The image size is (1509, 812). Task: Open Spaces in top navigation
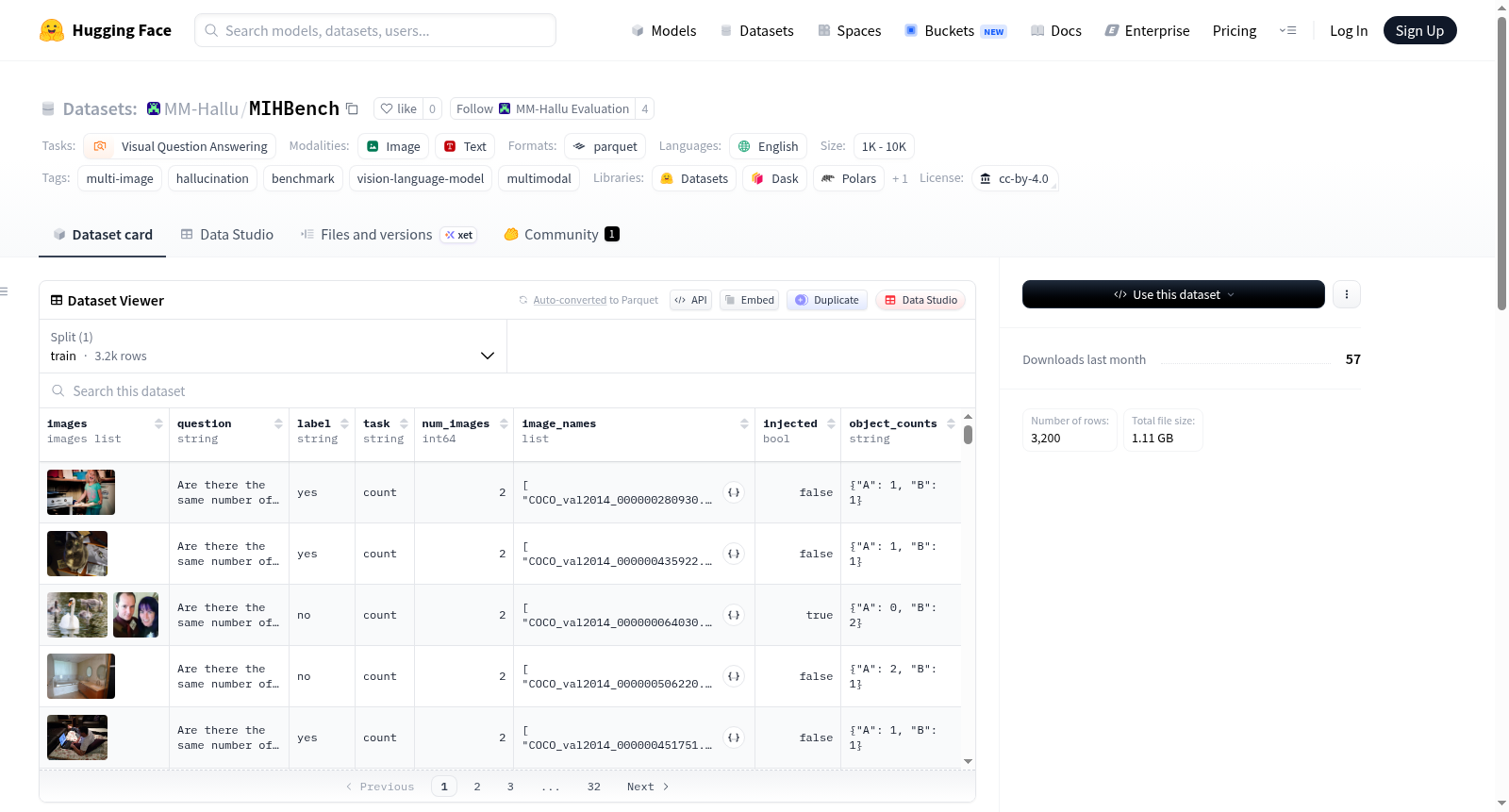pyautogui.click(x=850, y=30)
